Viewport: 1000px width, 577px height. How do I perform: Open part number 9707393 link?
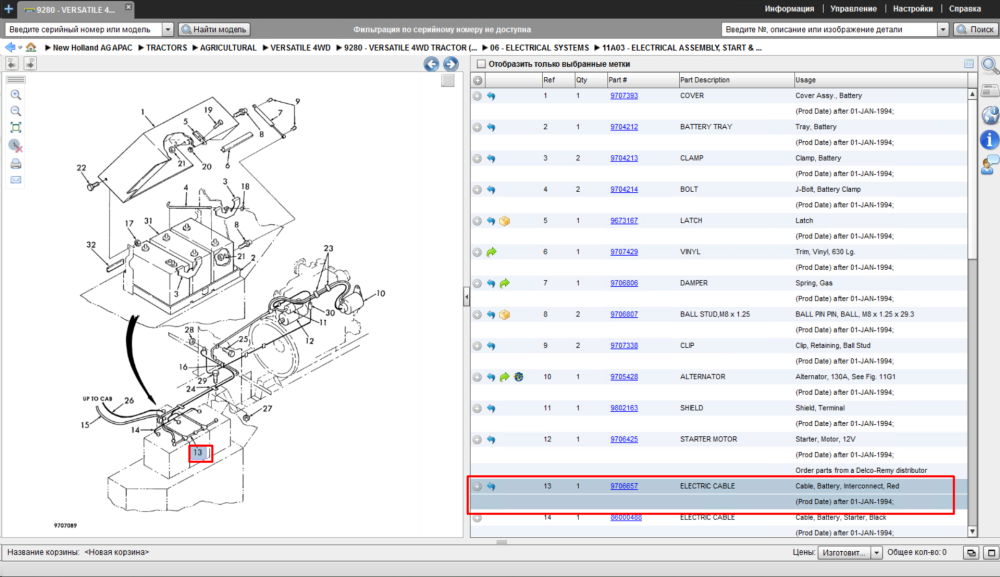[x=624, y=96]
